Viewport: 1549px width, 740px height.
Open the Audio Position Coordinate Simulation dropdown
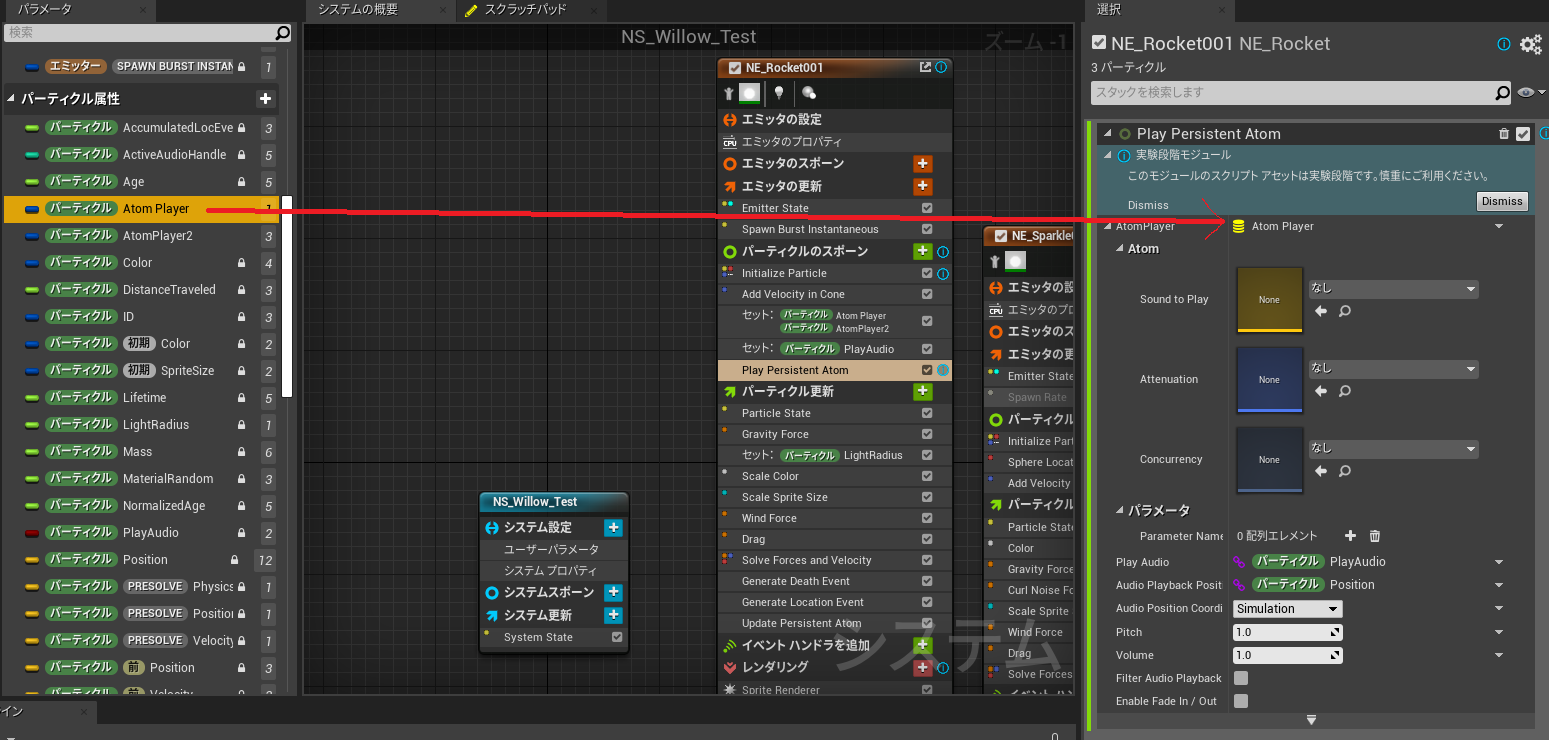pyautogui.click(x=1287, y=609)
